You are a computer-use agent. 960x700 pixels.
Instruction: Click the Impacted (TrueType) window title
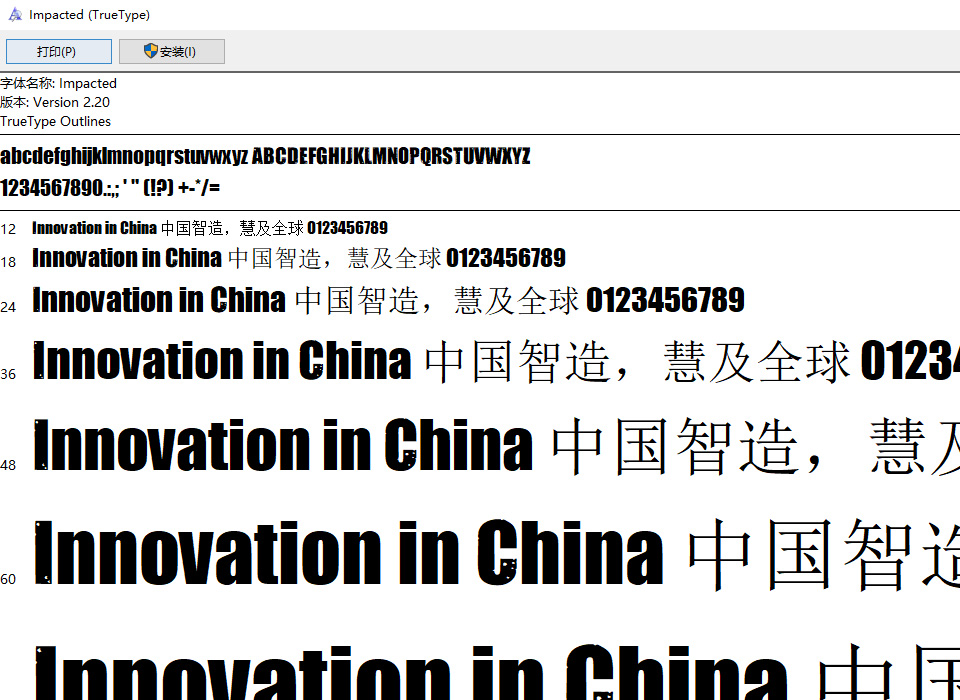point(89,15)
